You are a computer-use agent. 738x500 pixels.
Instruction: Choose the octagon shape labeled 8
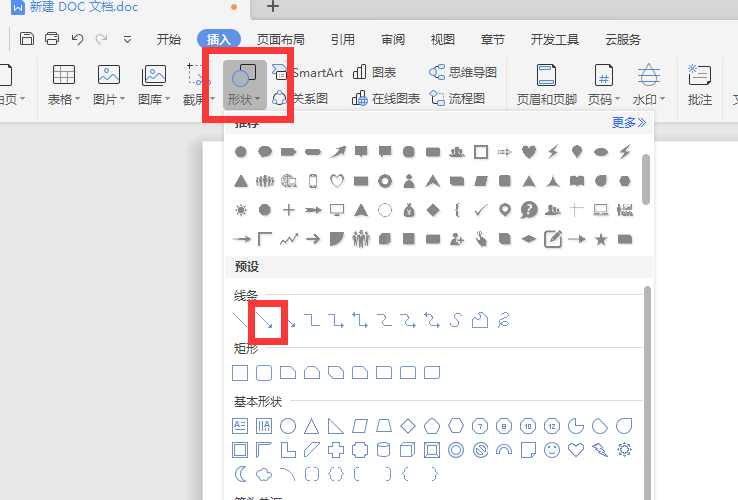point(504,426)
